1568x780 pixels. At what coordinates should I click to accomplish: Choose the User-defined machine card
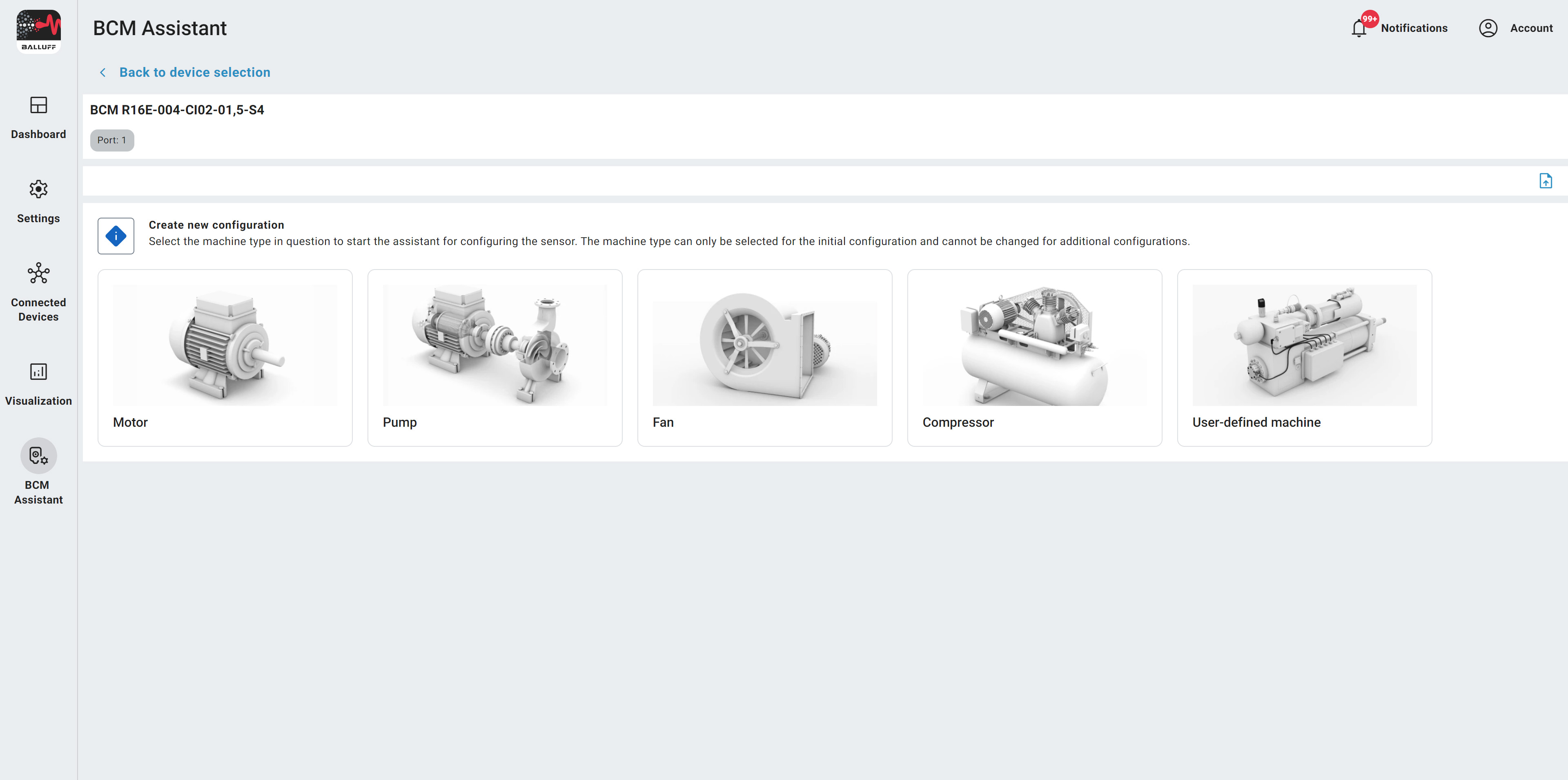1305,358
